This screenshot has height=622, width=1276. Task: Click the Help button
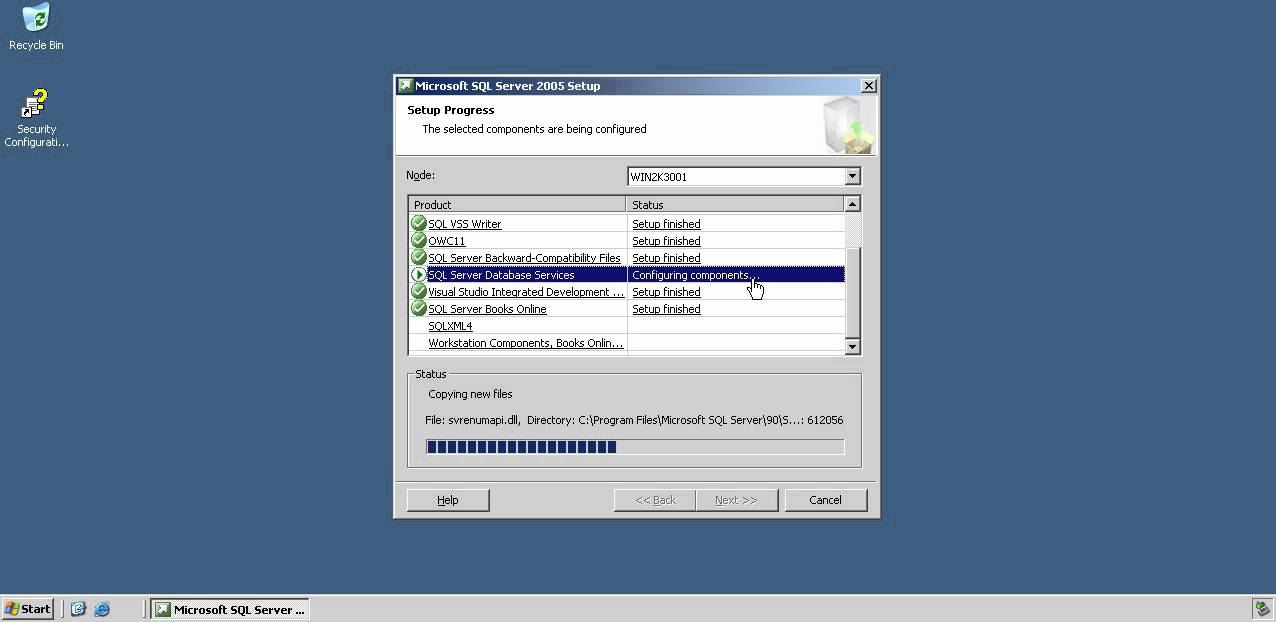coord(448,500)
